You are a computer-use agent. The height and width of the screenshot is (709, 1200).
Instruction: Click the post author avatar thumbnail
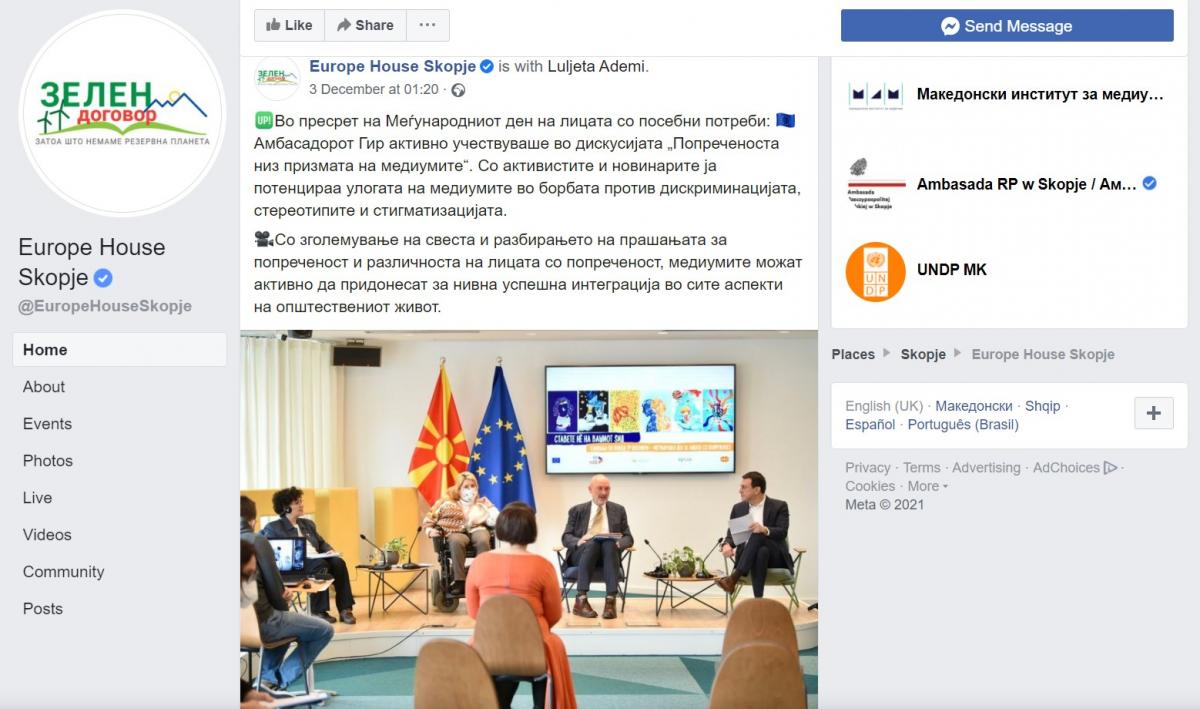click(277, 78)
